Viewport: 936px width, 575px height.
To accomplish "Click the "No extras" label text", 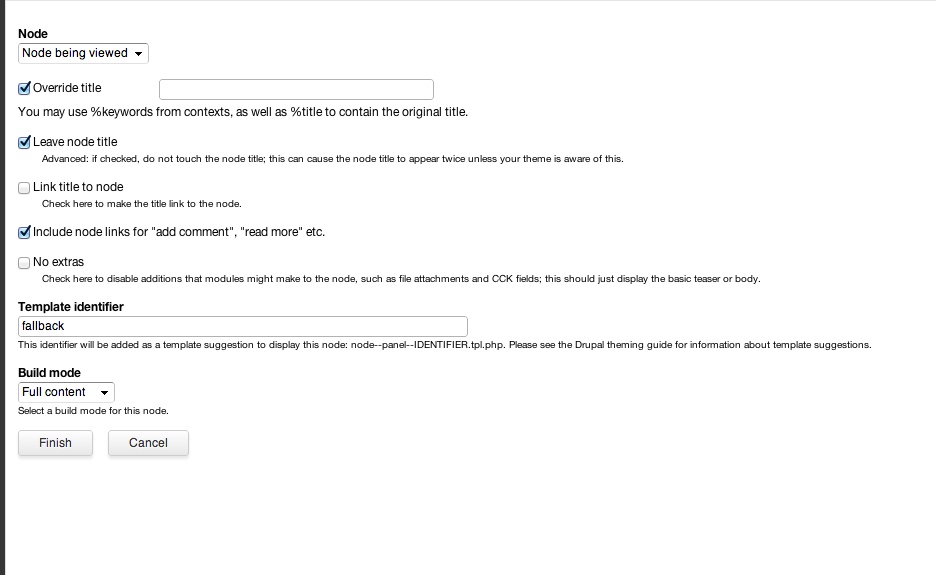I will [58, 262].
